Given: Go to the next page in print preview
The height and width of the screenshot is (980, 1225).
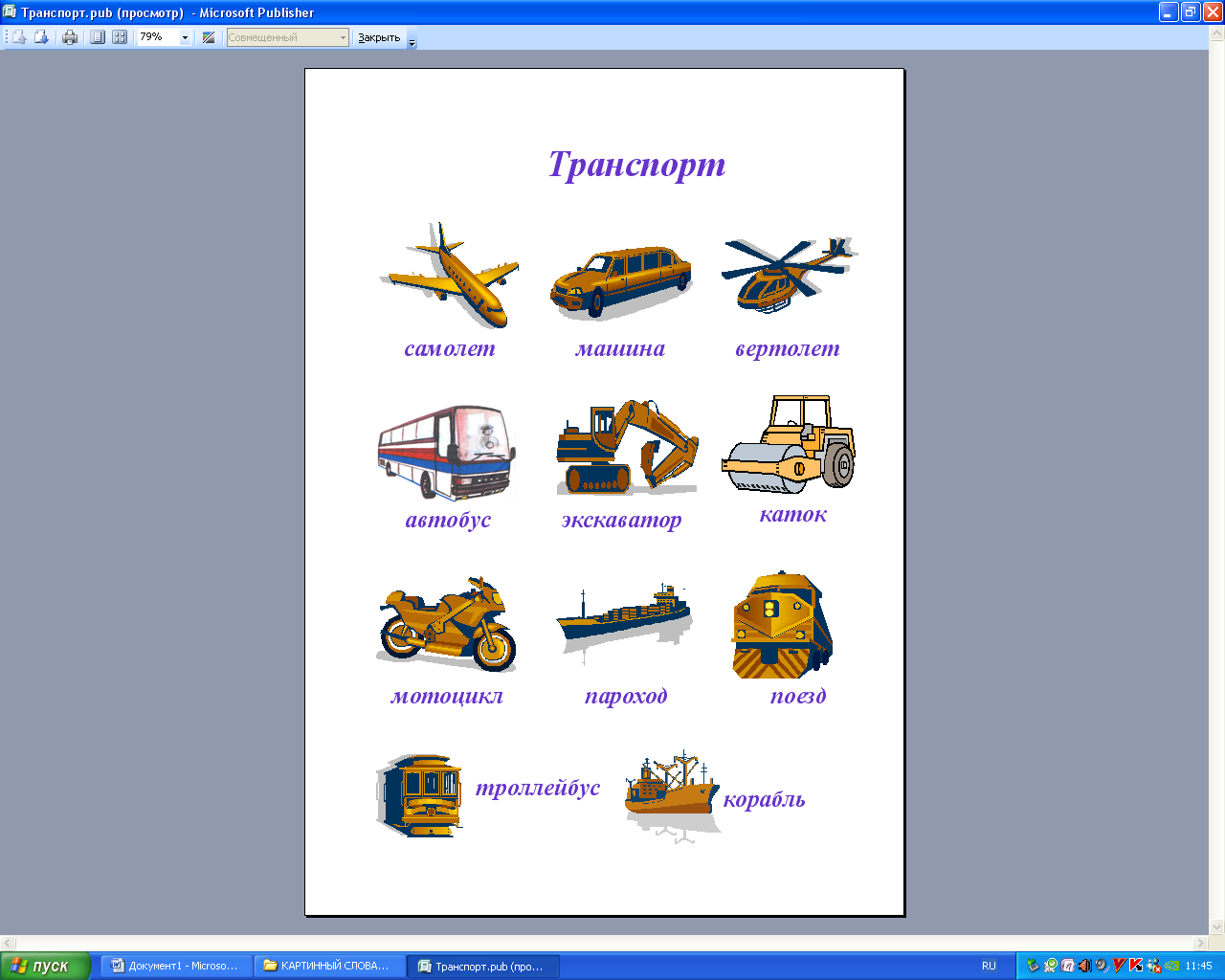Looking at the screenshot, I should pyautogui.click(x=41, y=37).
